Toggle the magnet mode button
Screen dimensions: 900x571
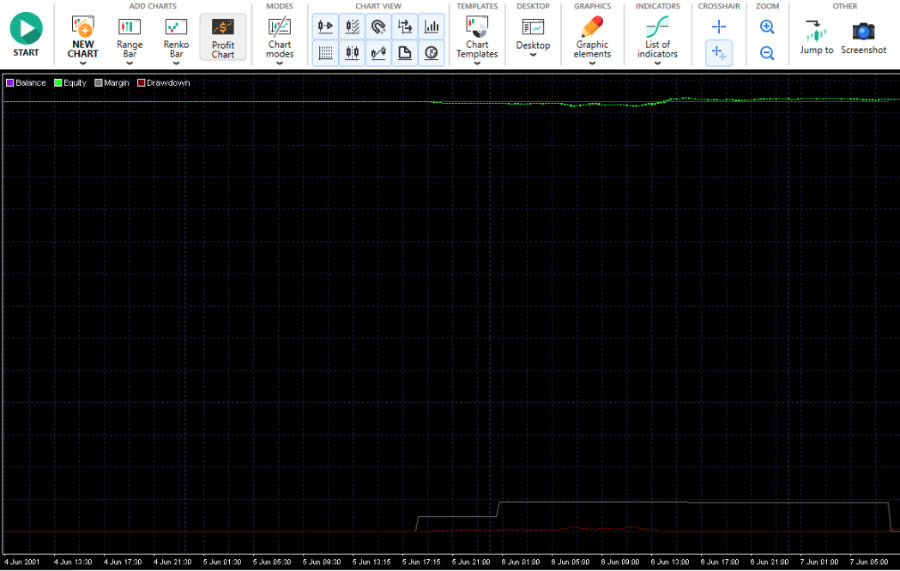(378, 26)
